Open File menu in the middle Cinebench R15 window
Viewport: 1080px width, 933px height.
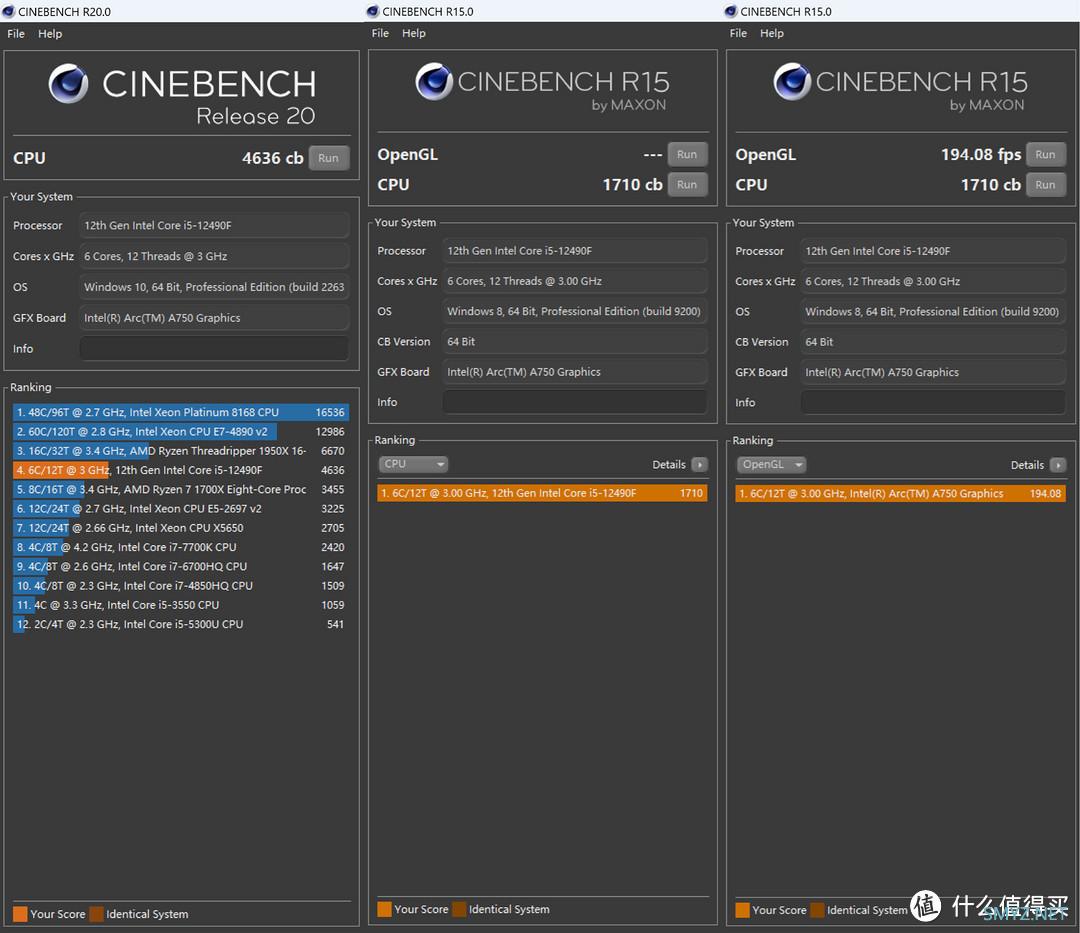pos(380,33)
